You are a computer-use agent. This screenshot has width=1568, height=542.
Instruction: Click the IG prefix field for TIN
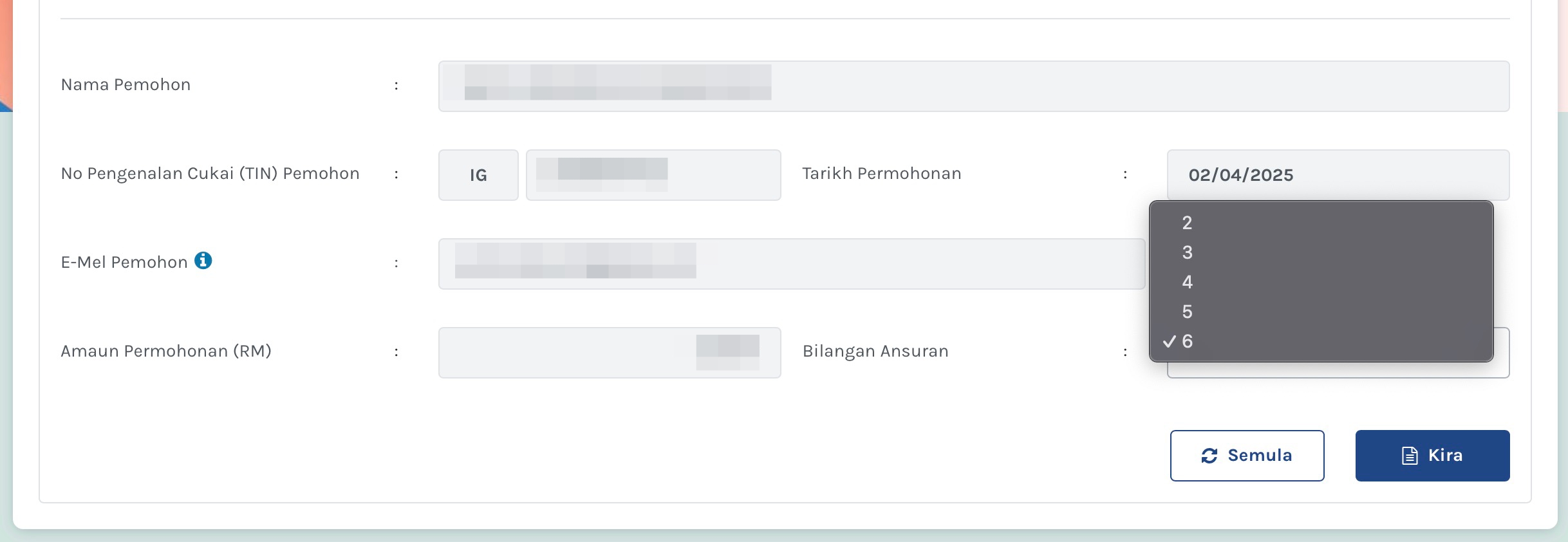click(x=478, y=175)
